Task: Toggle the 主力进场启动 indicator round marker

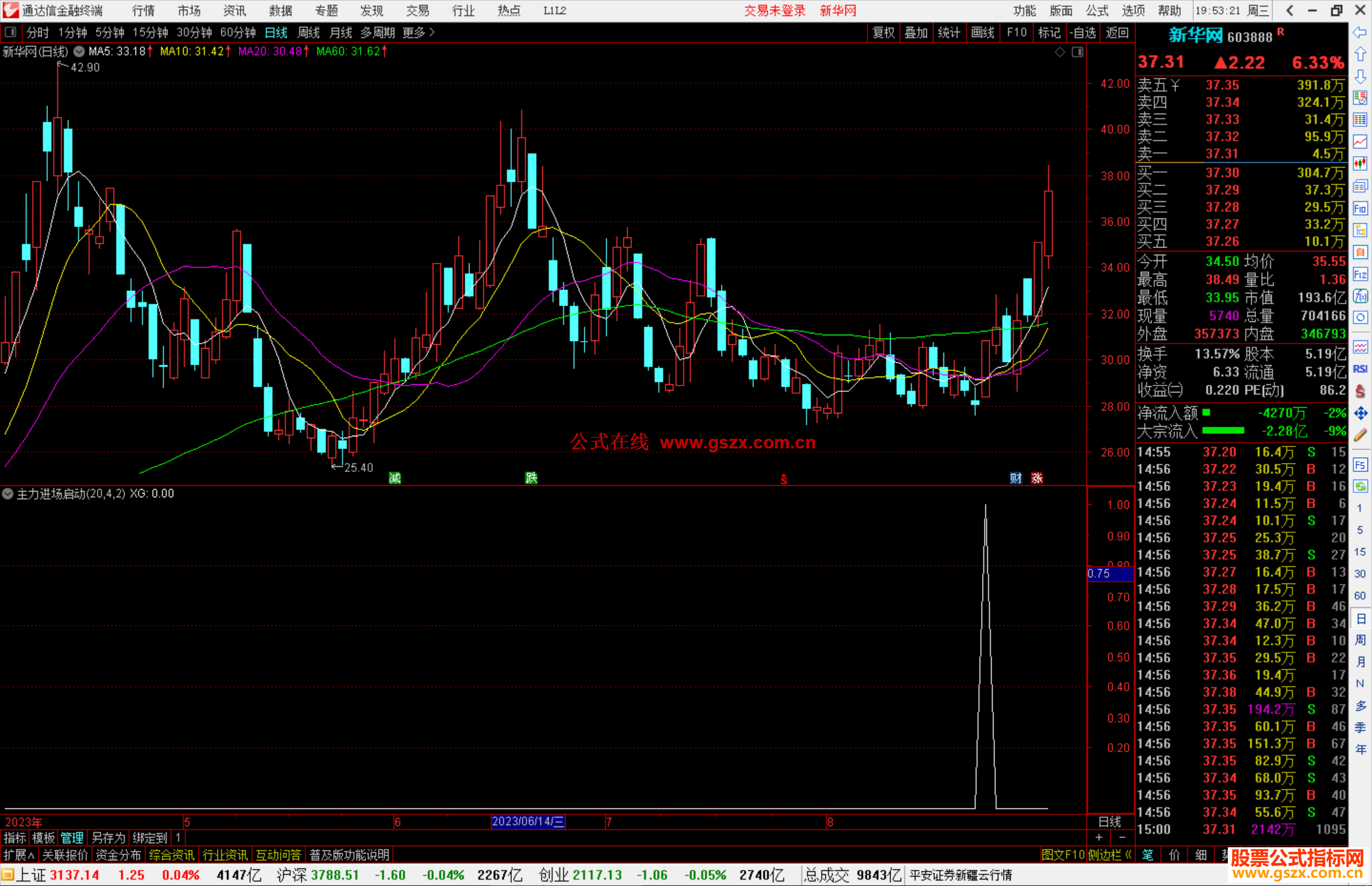Action: tap(8, 493)
